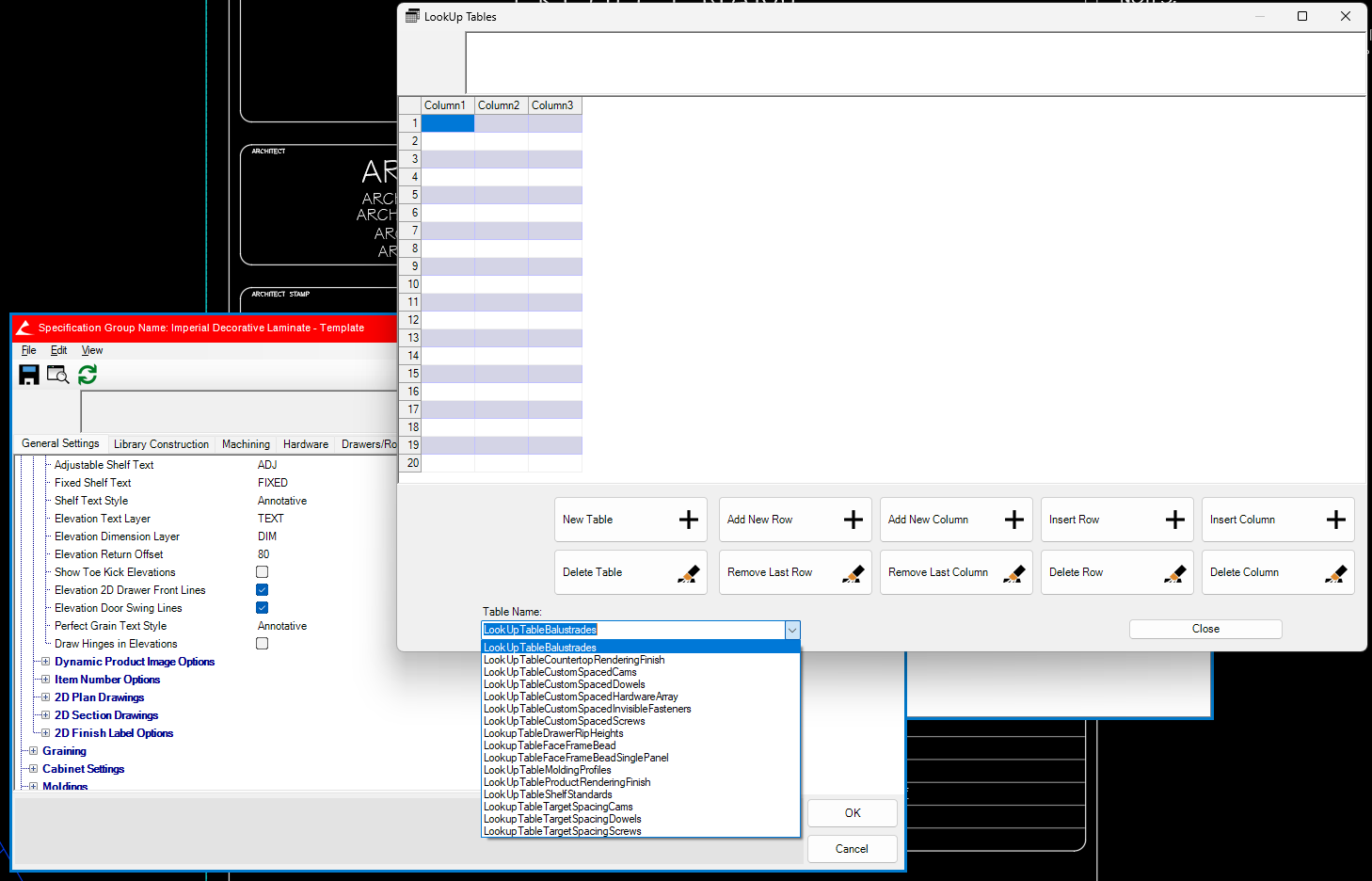Expand Item Number Options node
Viewport: 1372px width, 881px height.
pos(45,680)
